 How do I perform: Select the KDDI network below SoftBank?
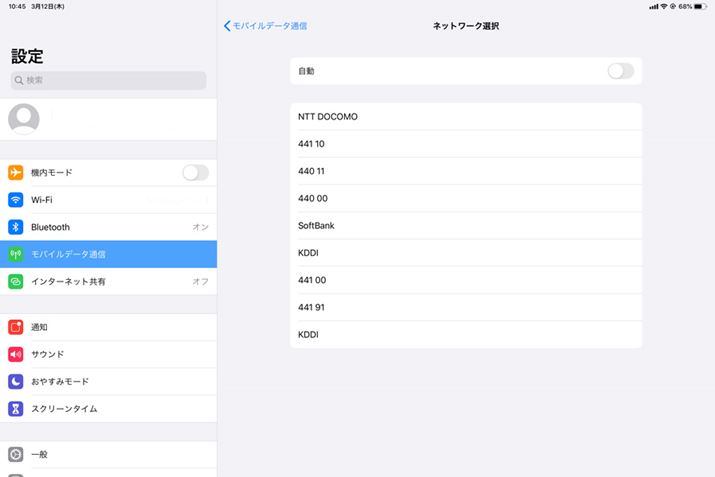(x=466, y=253)
